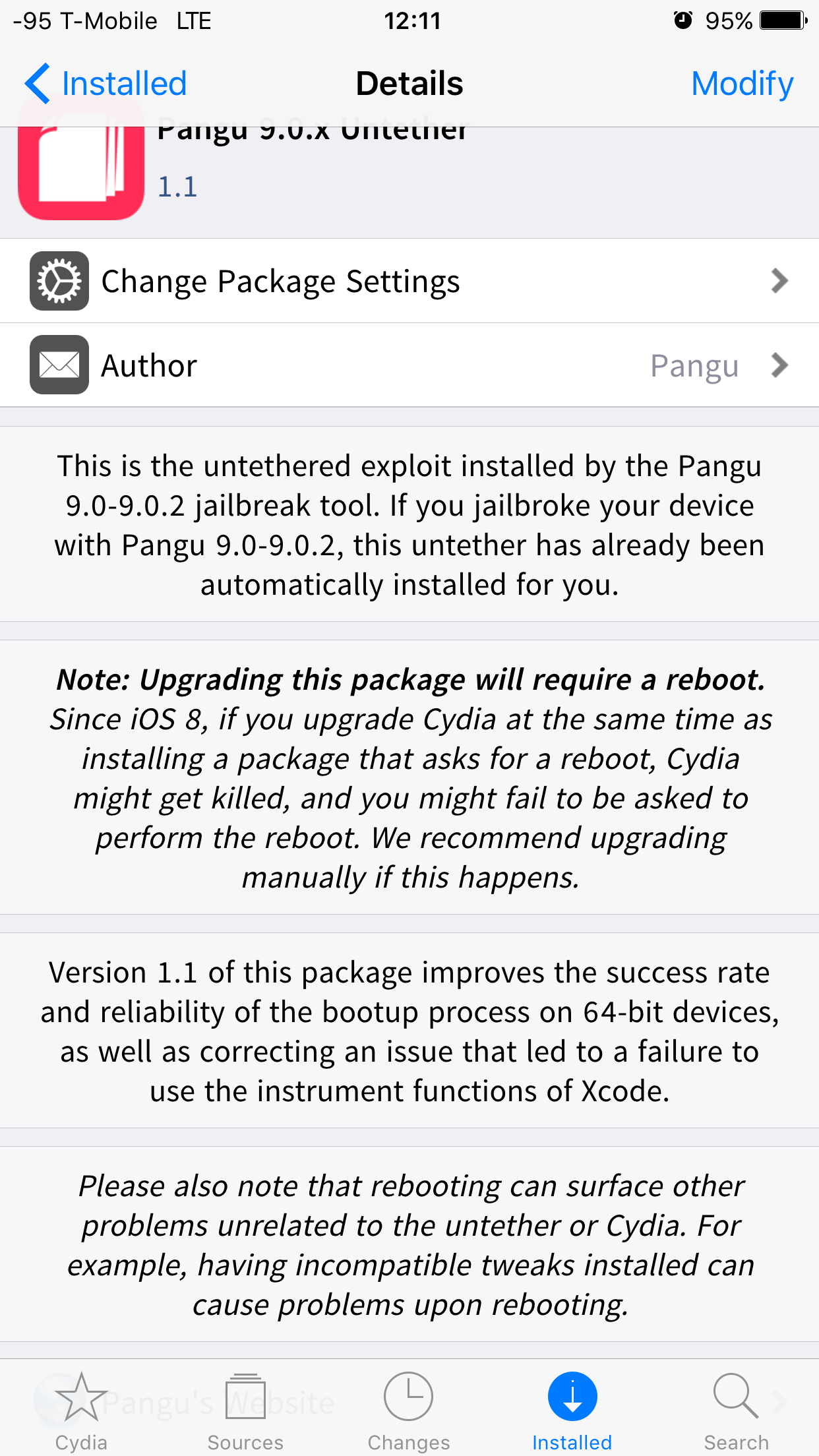Tap the package version number 1.1

[x=177, y=187]
